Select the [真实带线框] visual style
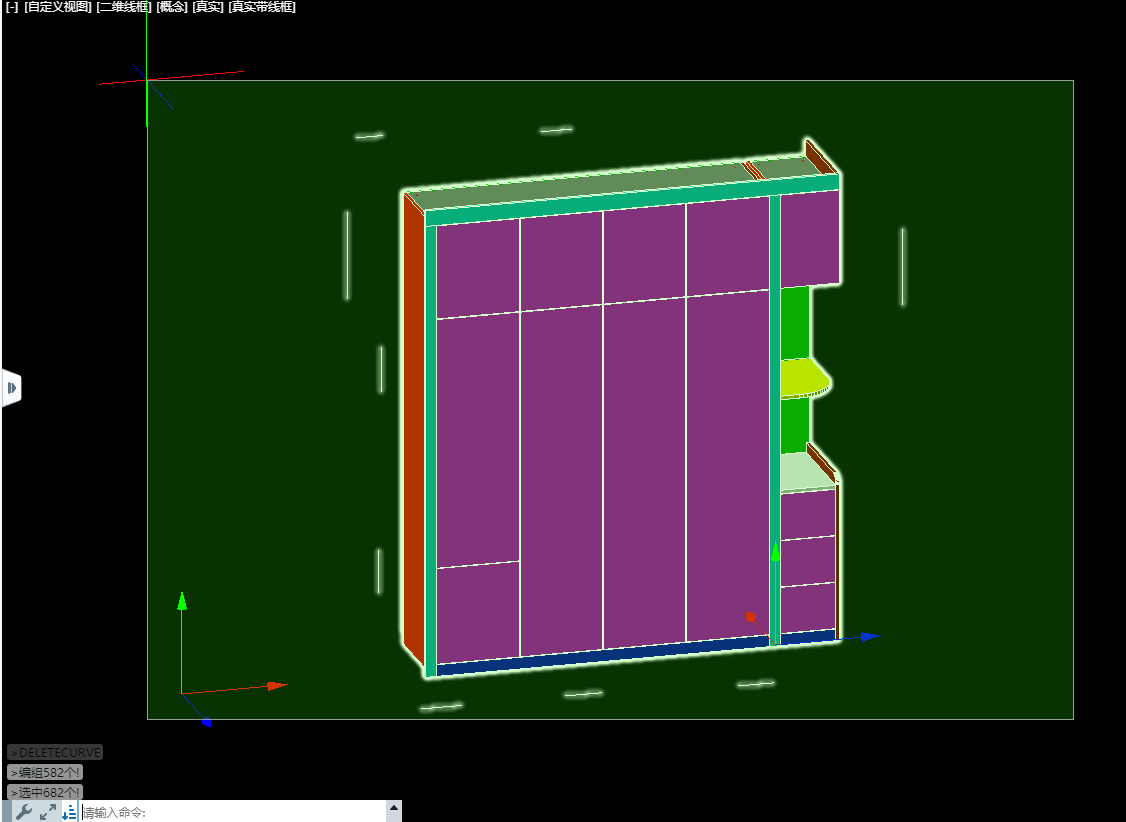This screenshot has width=1126, height=822. [x=262, y=7]
